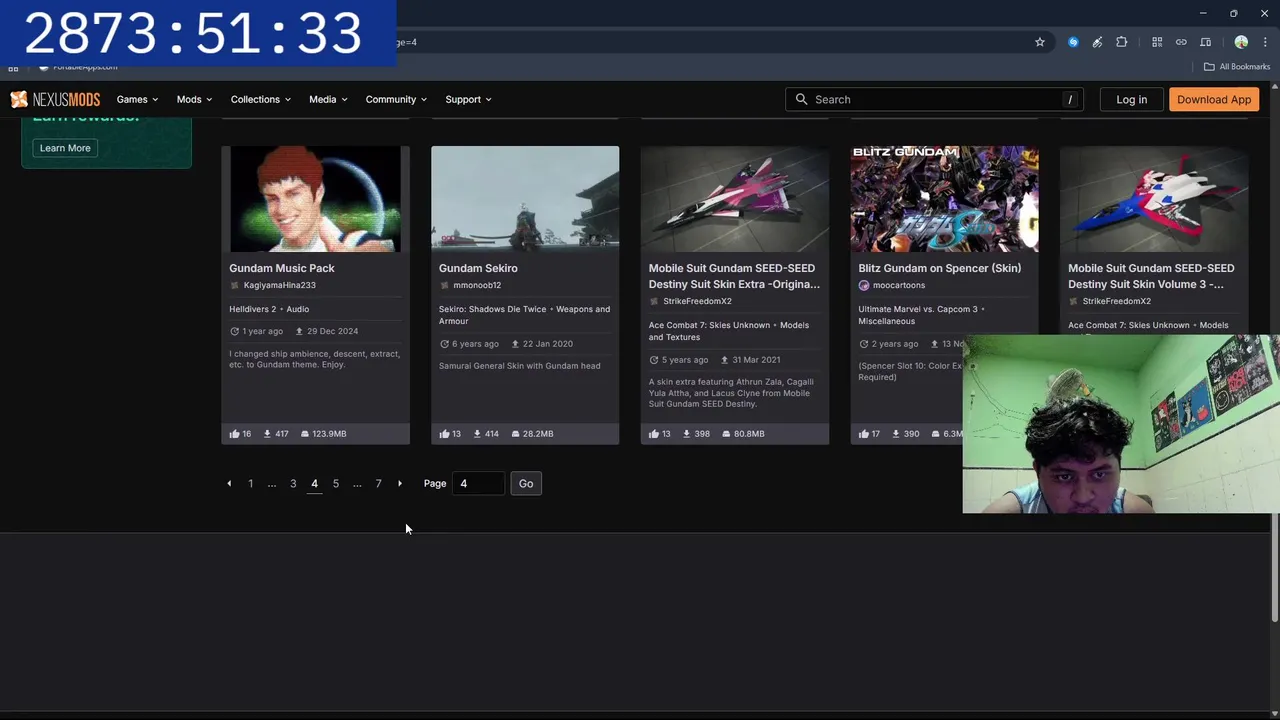
Task: Expand the Media dropdown menu
Action: [x=328, y=99]
